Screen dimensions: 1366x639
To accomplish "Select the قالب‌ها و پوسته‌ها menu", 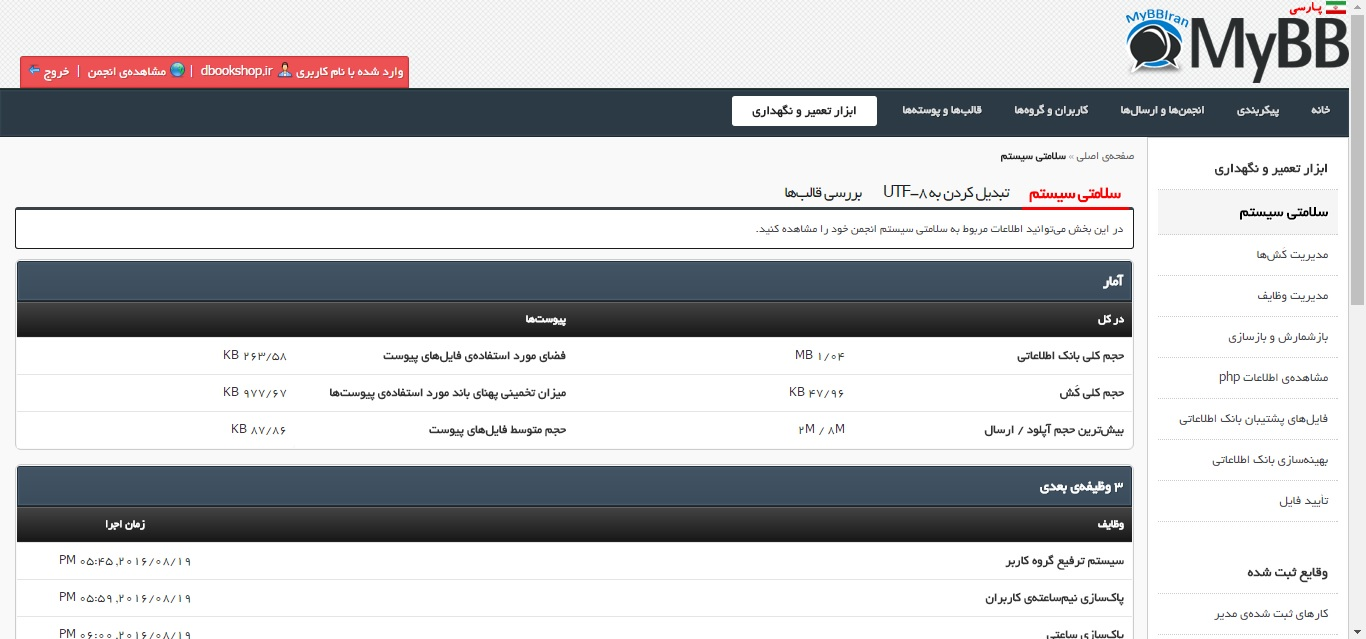I will click(942, 110).
